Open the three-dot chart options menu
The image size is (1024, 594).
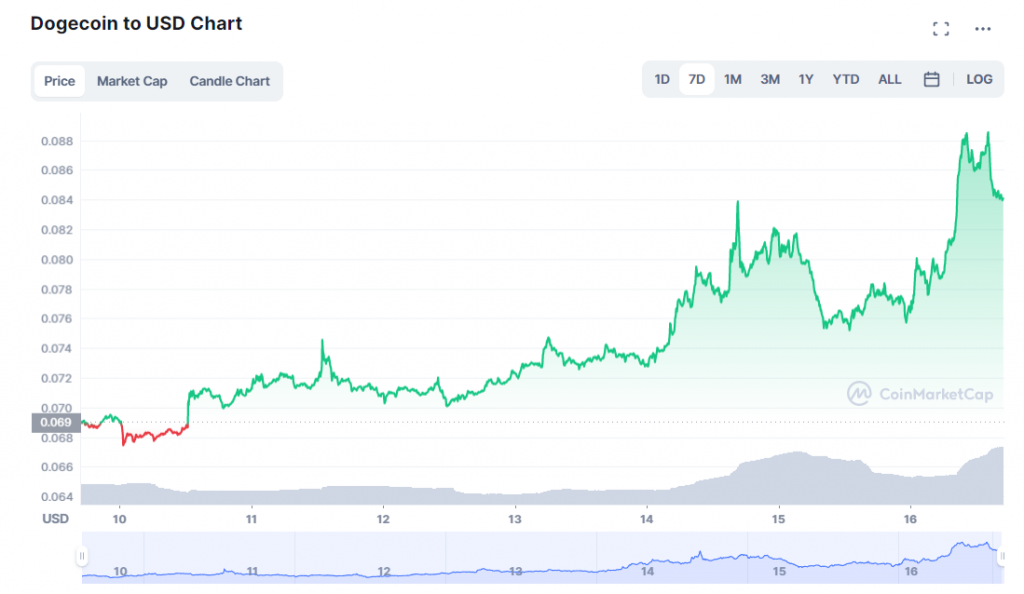pyautogui.click(x=982, y=28)
